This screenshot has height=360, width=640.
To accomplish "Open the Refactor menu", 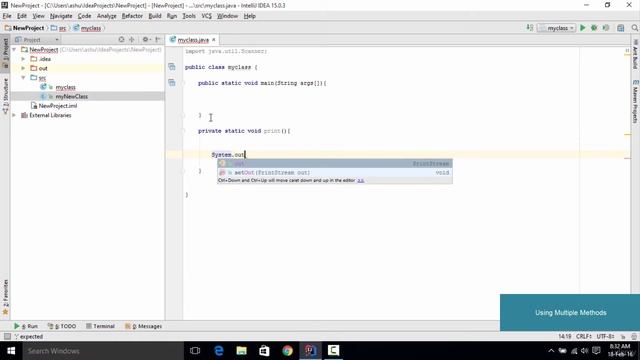I will (x=132, y=16).
